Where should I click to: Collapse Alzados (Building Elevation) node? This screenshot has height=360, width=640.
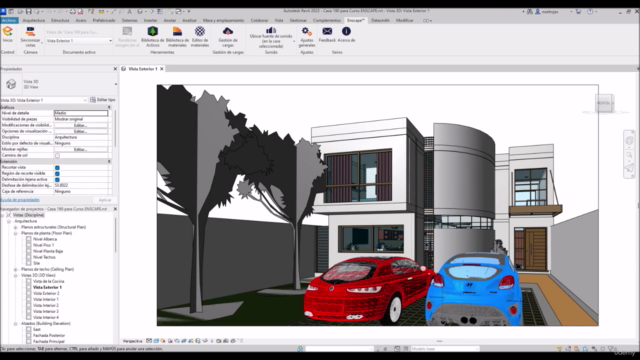tap(16, 324)
